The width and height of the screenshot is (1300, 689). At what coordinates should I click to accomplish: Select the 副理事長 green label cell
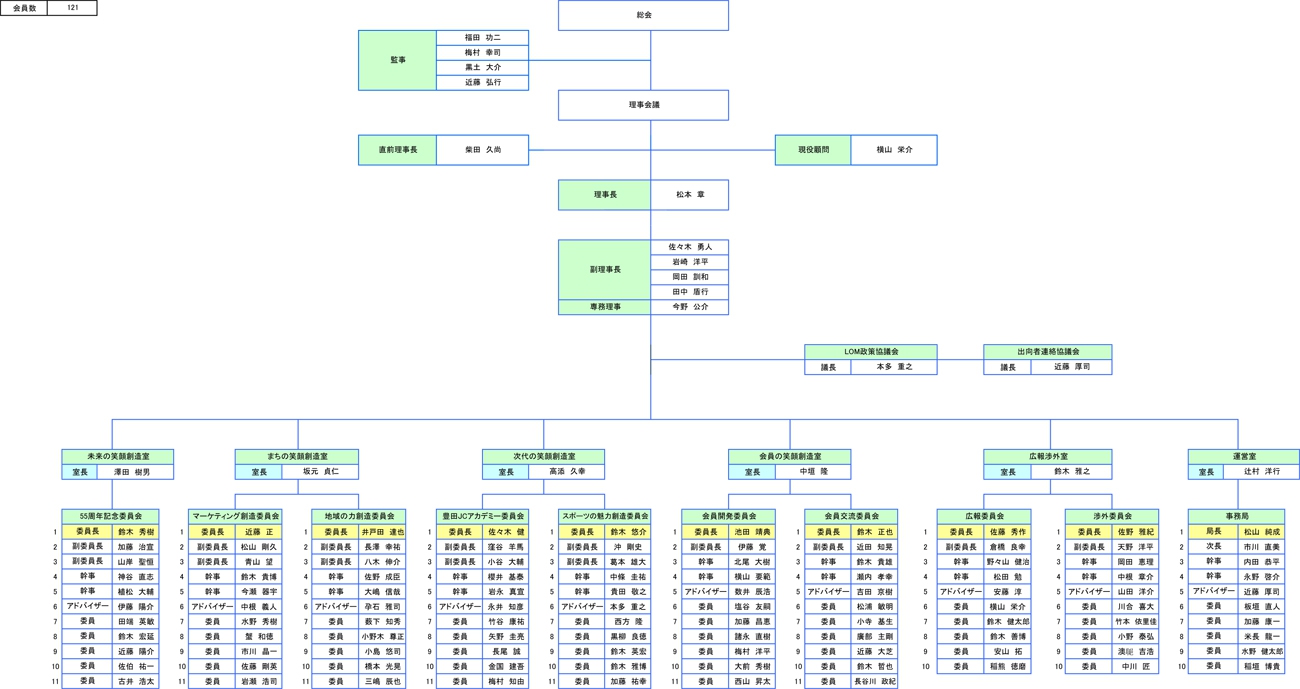pyautogui.click(x=604, y=270)
